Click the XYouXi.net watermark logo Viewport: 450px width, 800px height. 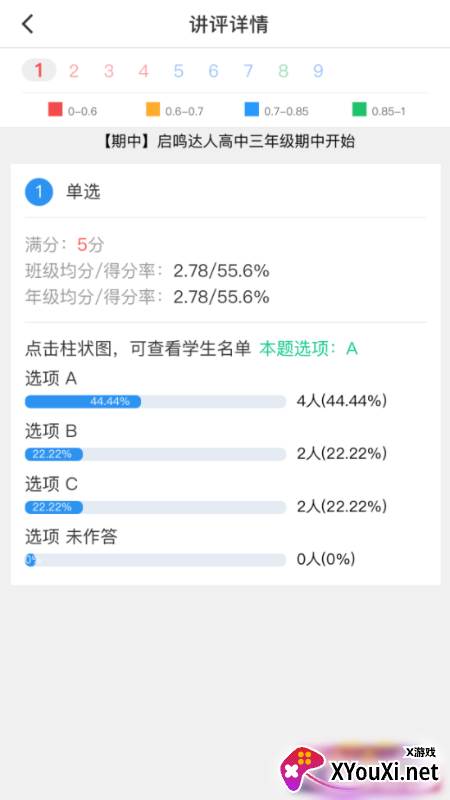(360, 770)
